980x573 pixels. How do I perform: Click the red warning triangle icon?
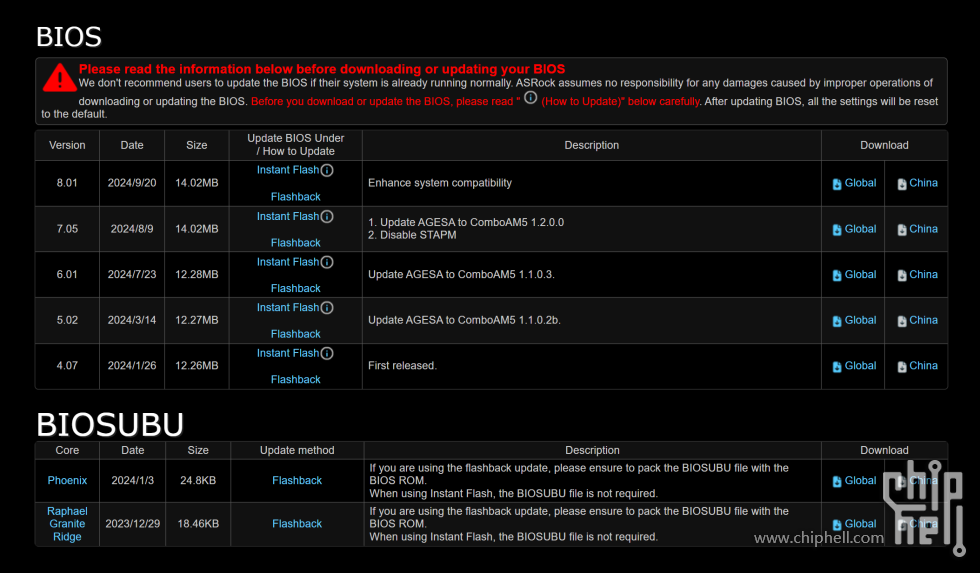(59, 77)
